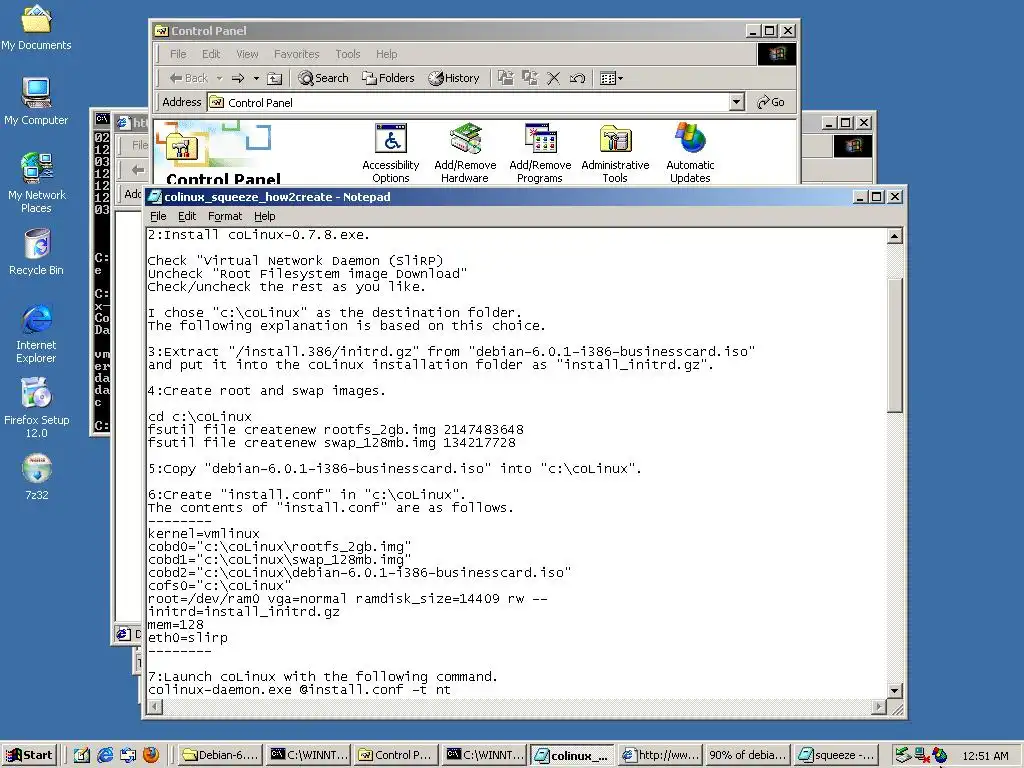
Task: Click Back button in Control Panel toolbar
Action: pos(189,78)
